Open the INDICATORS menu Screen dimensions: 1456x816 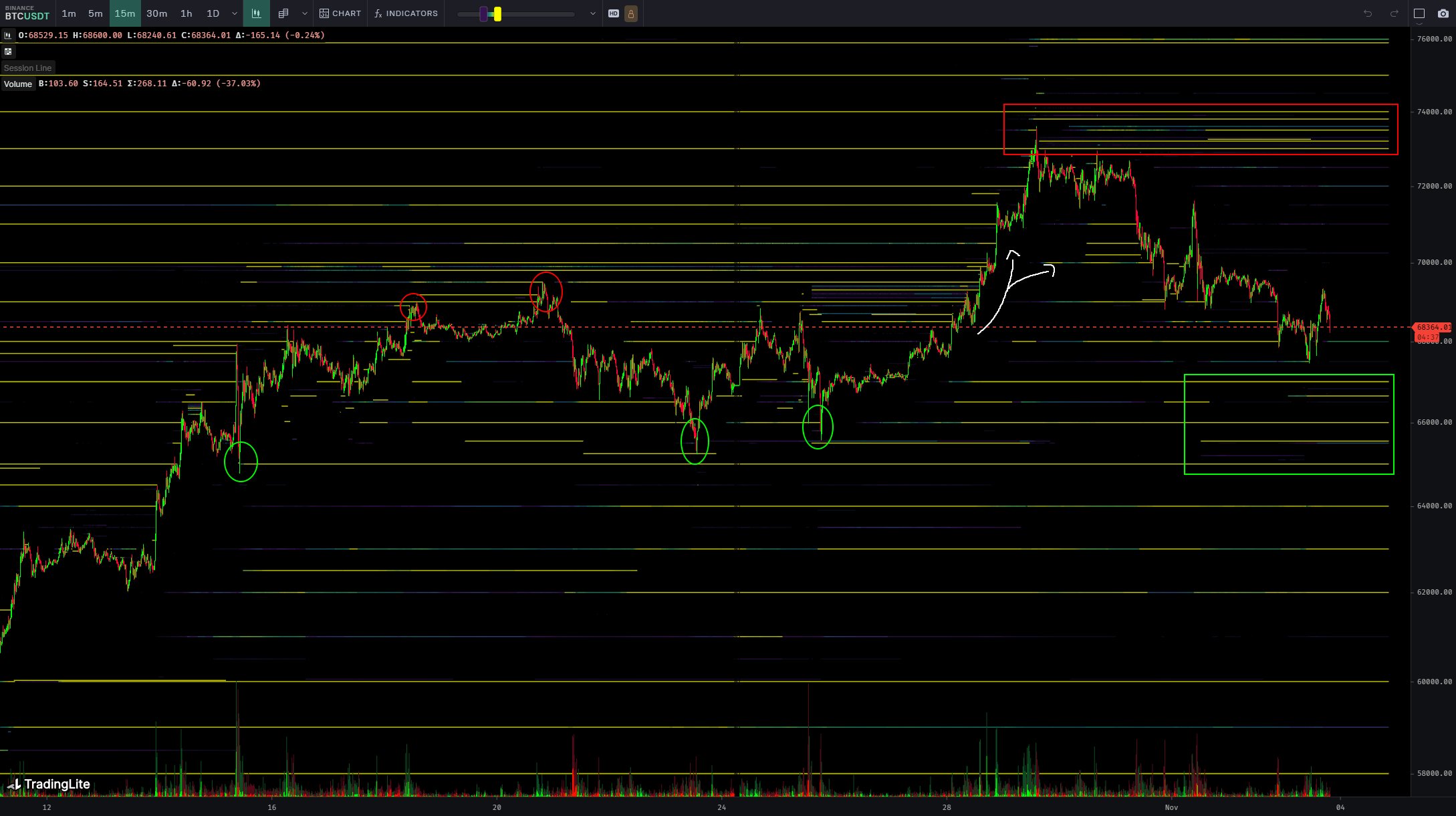tap(406, 13)
